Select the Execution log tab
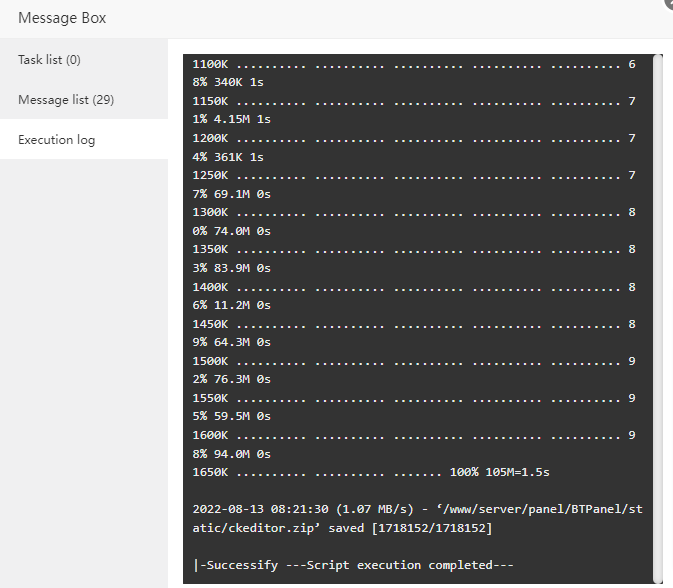The image size is (673, 588). click(57, 140)
